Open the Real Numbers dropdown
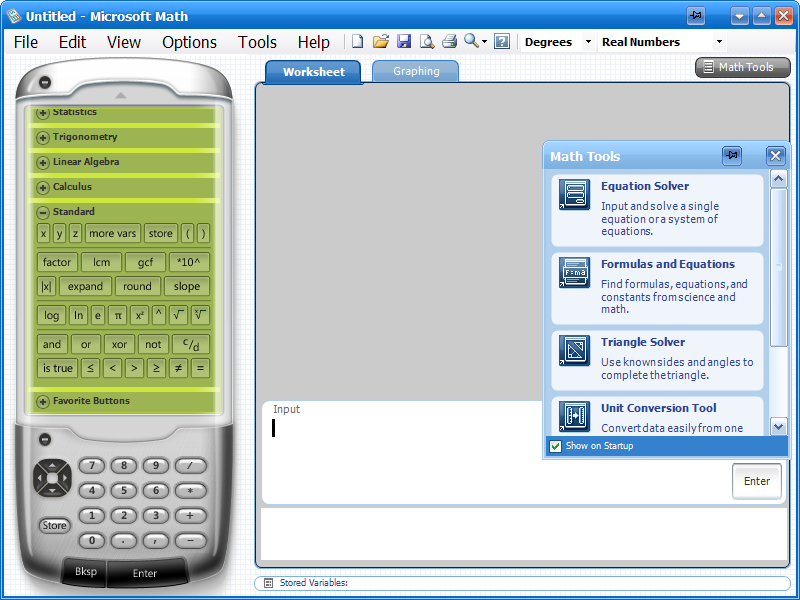800x600 pixels. (719, 42)
